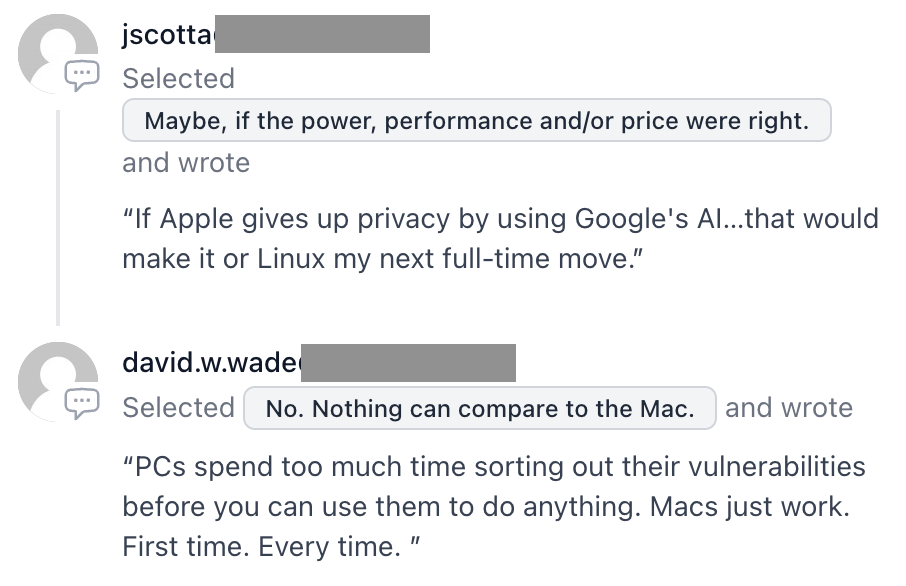Open the comment bubble icon on david.w.wade's avatar

(x=81, y=403)
